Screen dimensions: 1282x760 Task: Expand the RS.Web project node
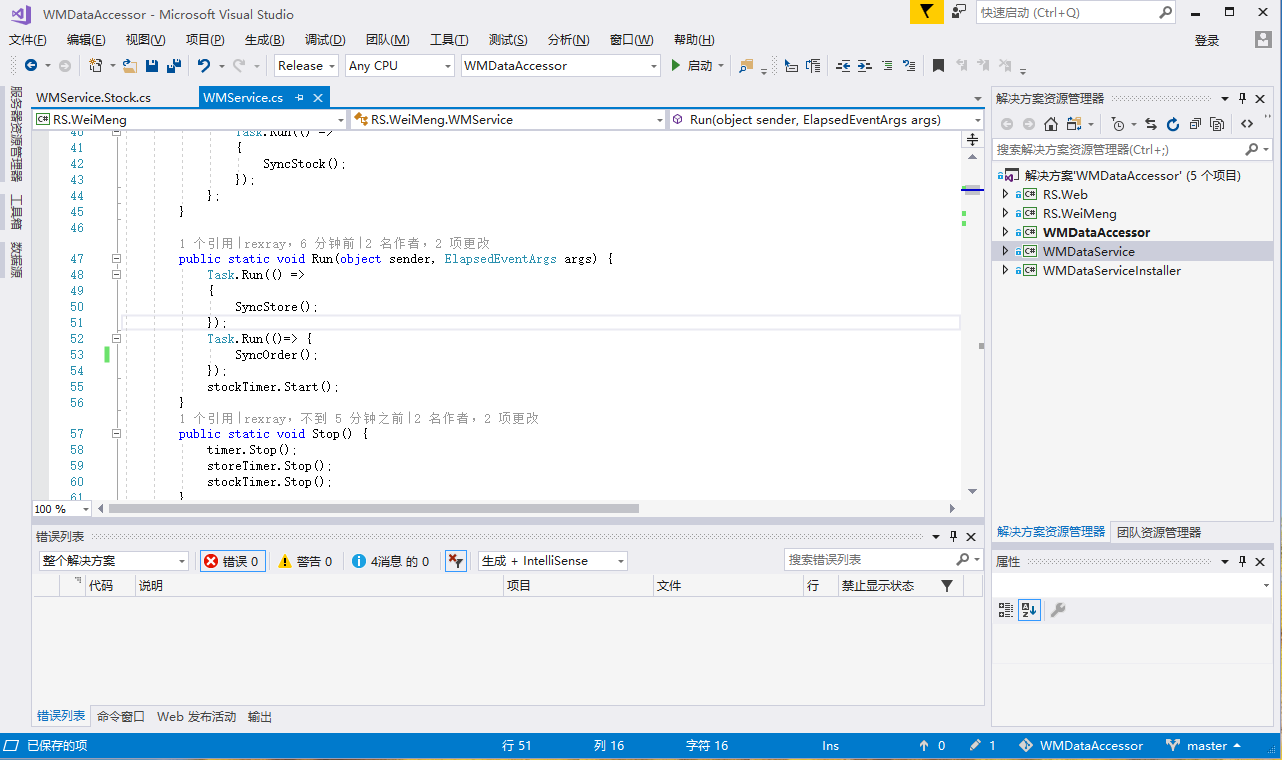[x=1005, y=195]
